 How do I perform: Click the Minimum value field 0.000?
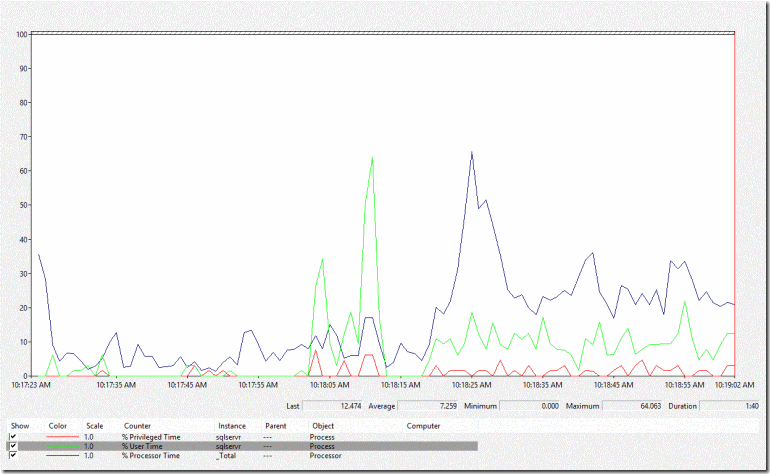(x=530, y=406)
